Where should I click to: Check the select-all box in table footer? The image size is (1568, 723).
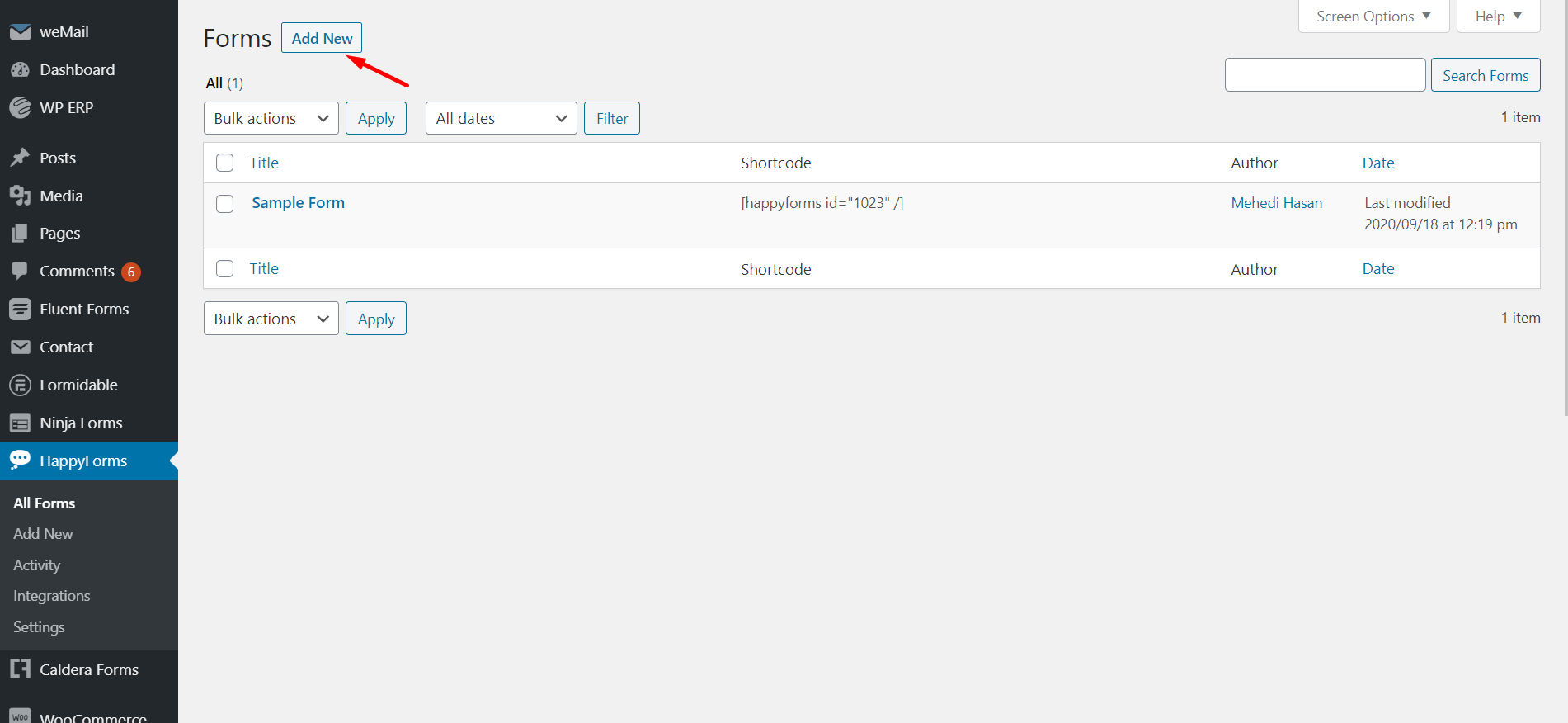(224, 269)
